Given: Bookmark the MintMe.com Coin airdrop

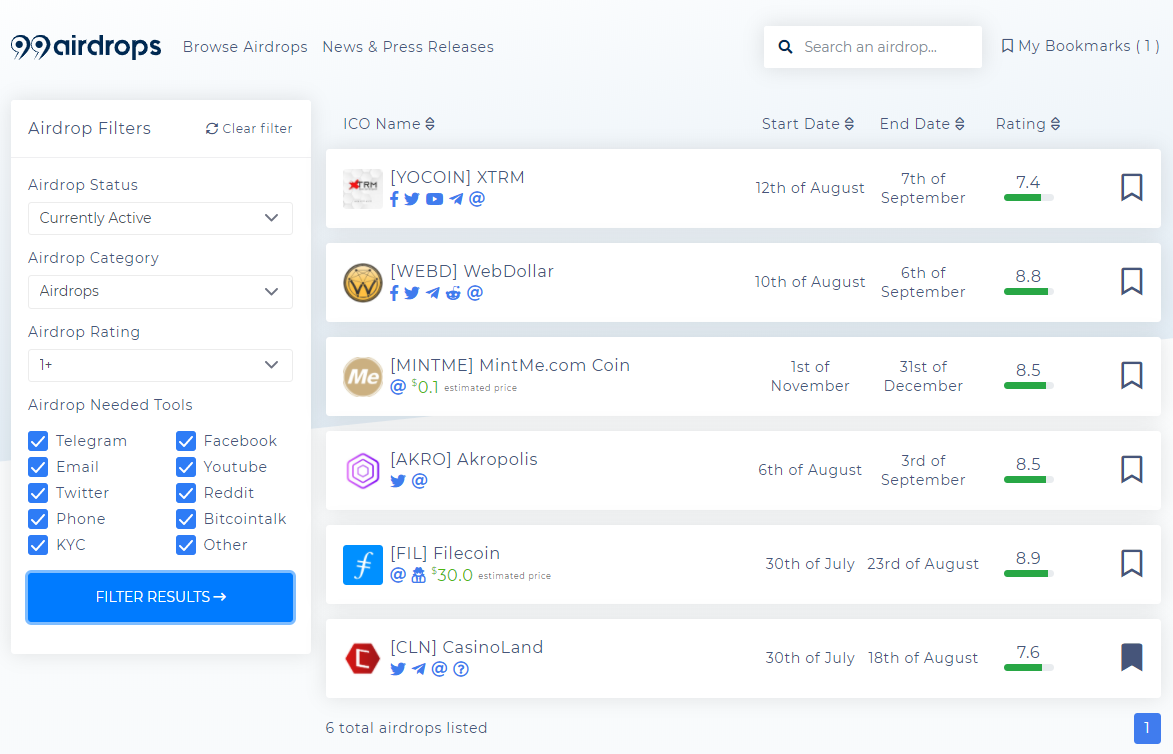Looking at the screenshot, I should [1131, 376].
